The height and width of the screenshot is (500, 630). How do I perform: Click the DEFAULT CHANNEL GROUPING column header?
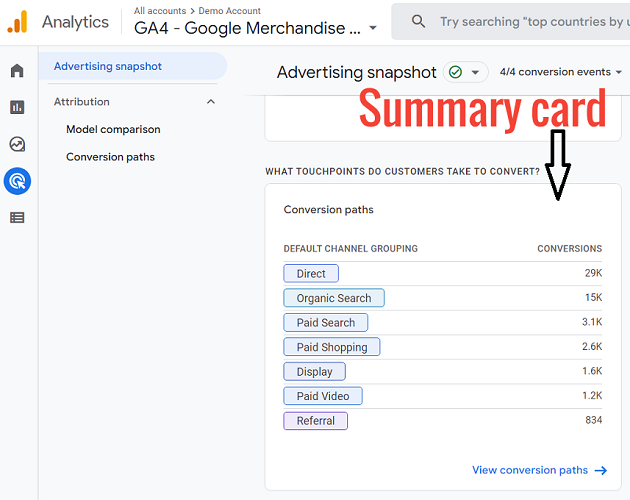(351, 248)
